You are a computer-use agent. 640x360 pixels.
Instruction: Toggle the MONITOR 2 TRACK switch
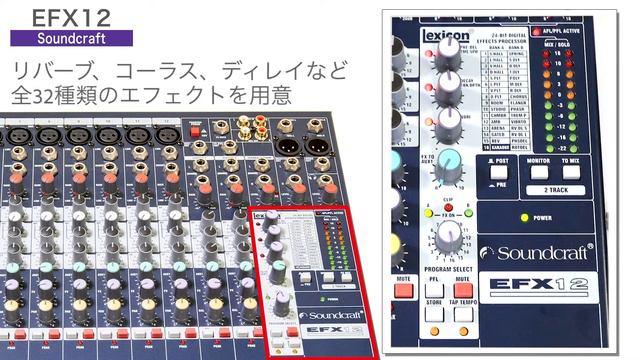(x=539, y=172)
